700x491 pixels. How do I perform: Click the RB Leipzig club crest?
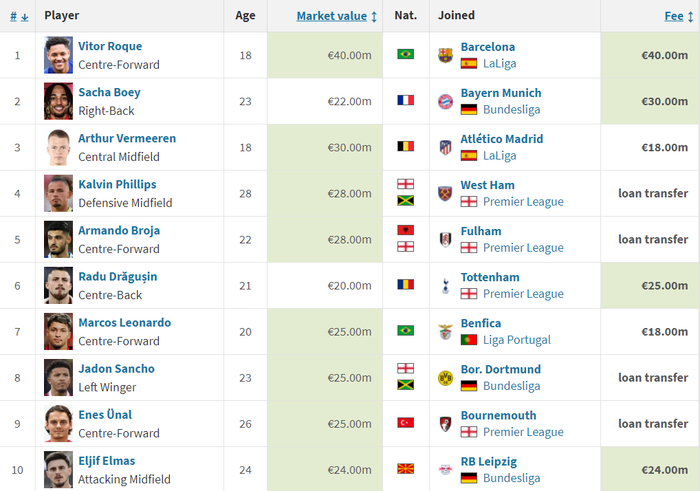click(x=445, y=469)
